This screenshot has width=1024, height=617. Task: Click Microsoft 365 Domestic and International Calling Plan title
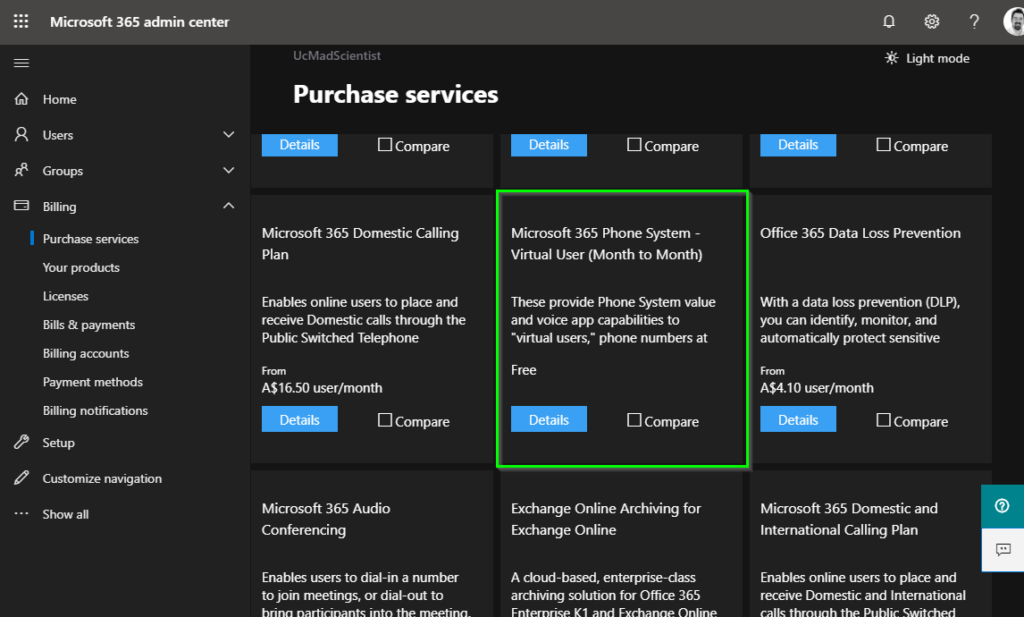click(849, 519)
